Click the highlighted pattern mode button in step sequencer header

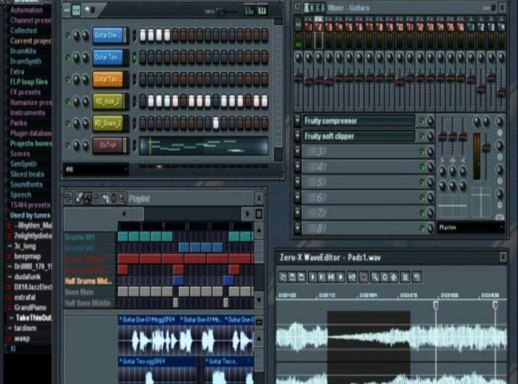tap(76, 10)
